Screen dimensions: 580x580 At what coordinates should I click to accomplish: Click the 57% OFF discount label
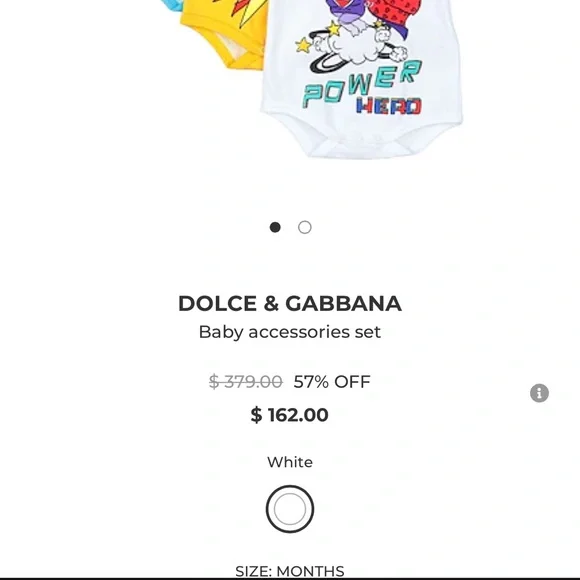pos(332,381)
